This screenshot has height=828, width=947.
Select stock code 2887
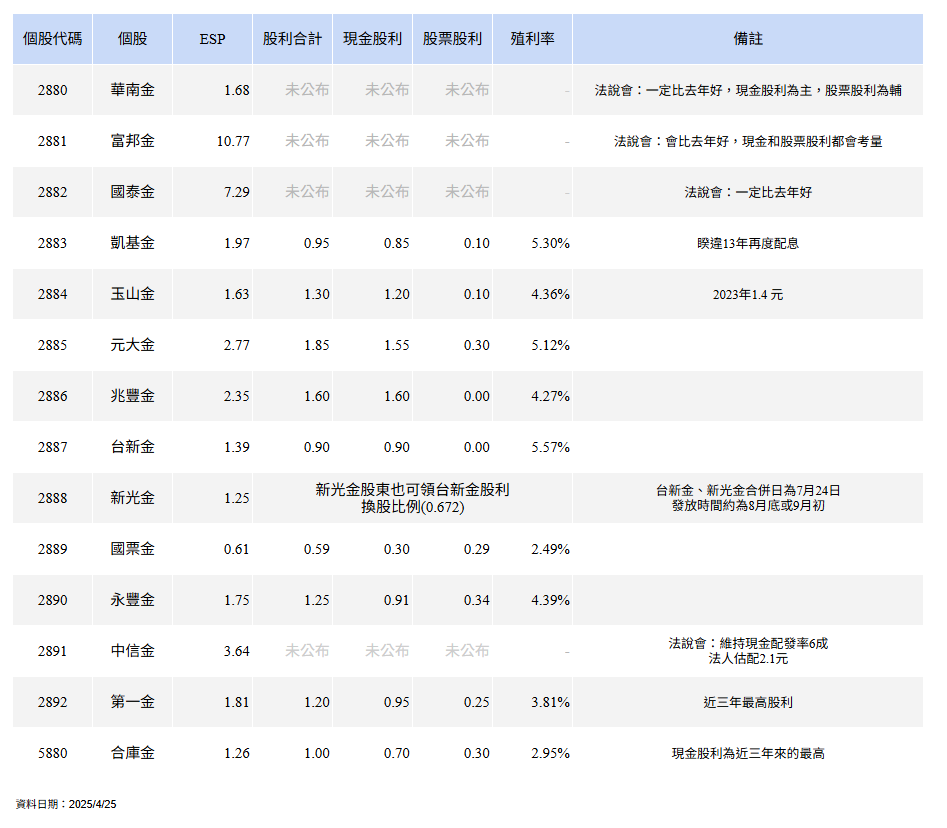point(53,448)
